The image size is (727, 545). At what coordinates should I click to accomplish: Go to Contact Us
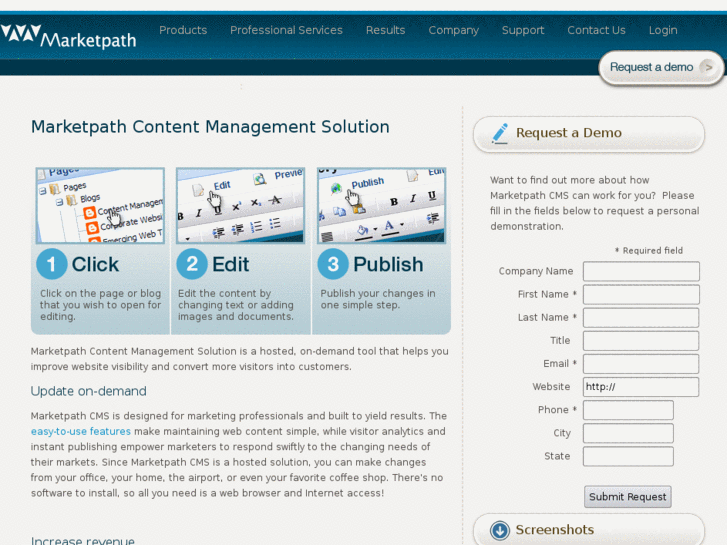pos(596,30)
